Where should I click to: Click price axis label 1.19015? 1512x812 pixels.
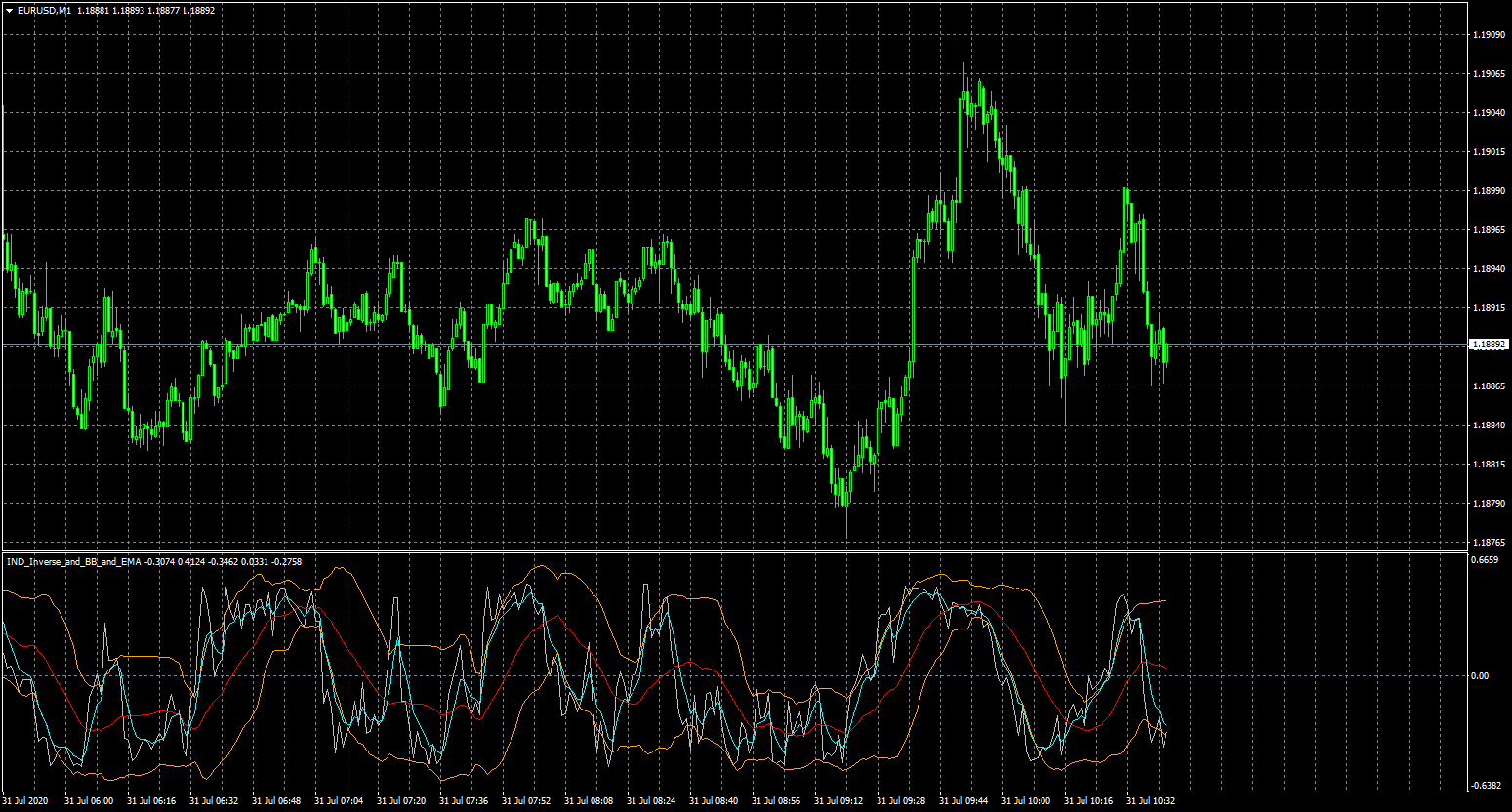pyautogui.click(x=1488, y=152)
